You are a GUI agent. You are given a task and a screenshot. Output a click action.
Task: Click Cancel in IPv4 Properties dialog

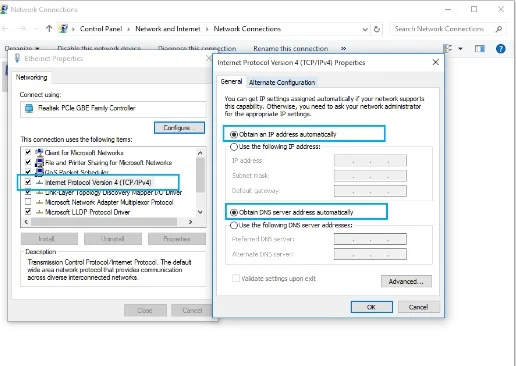tap(418, 307)
